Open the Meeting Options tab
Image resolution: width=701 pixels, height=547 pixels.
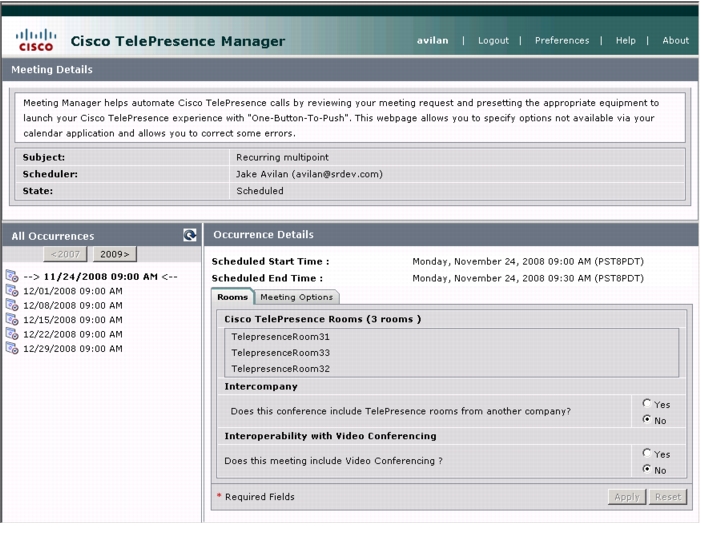tap(296, 297)
